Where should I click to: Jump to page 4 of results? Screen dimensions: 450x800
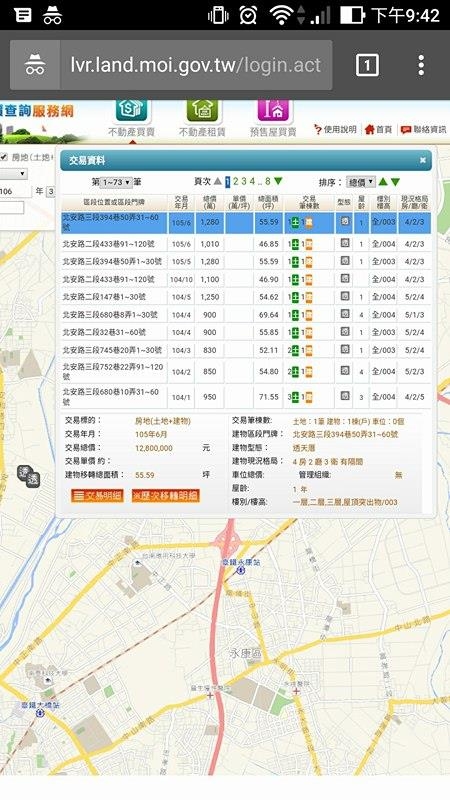pos(252,181)
